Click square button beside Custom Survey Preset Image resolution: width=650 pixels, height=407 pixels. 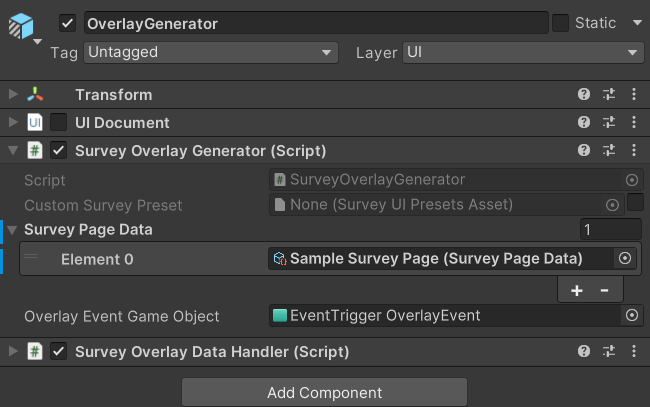tap(635, 203)
